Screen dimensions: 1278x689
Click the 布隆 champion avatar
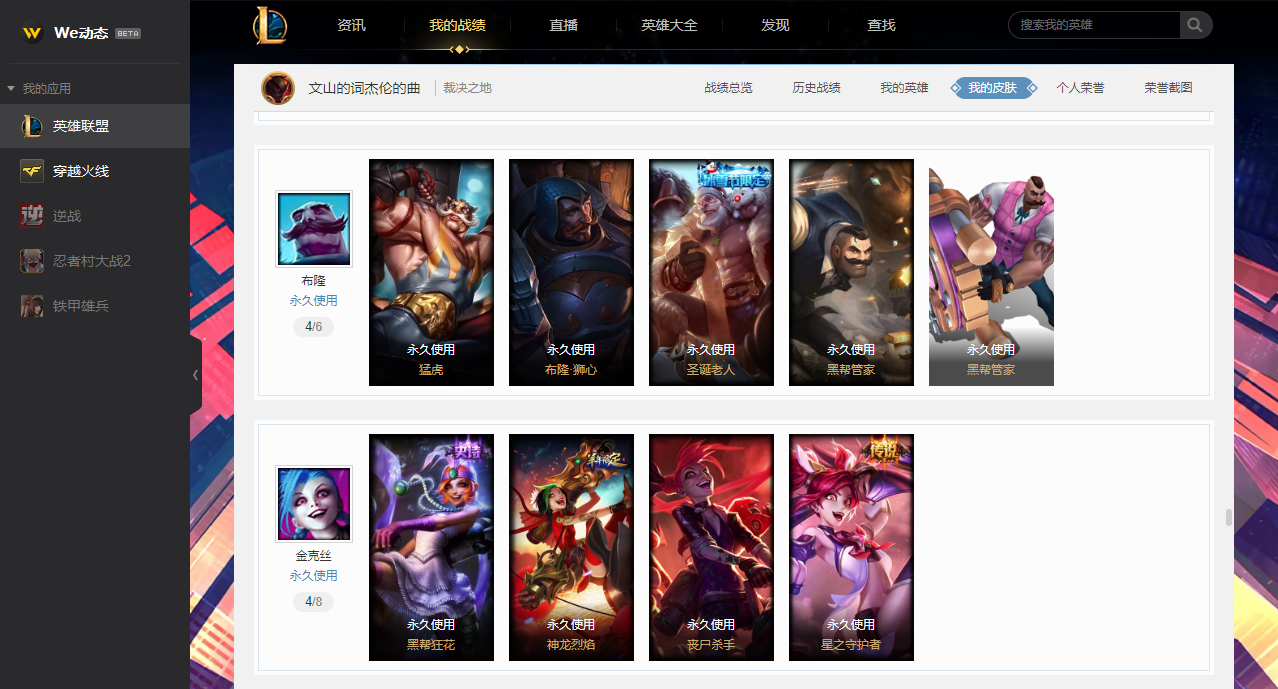tap(314, 229)
